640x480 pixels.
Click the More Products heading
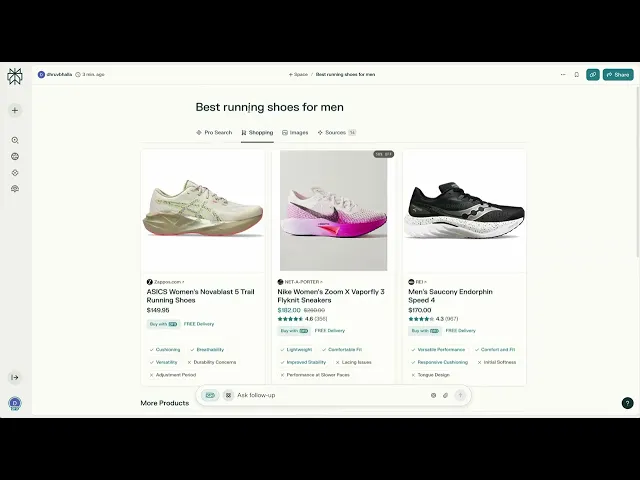[165, 403]
